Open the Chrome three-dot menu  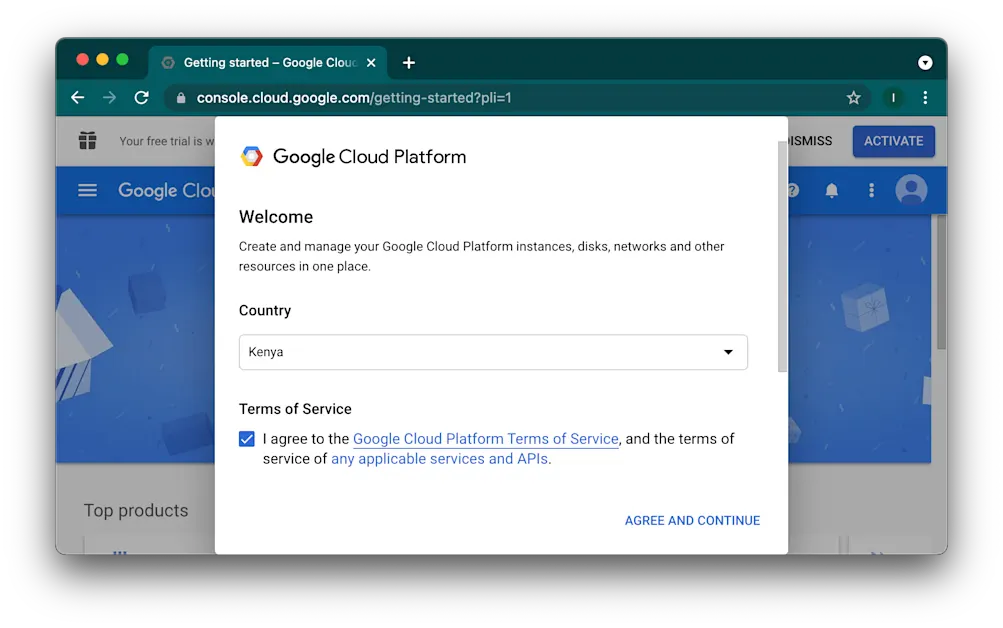(x=925, y=98)
